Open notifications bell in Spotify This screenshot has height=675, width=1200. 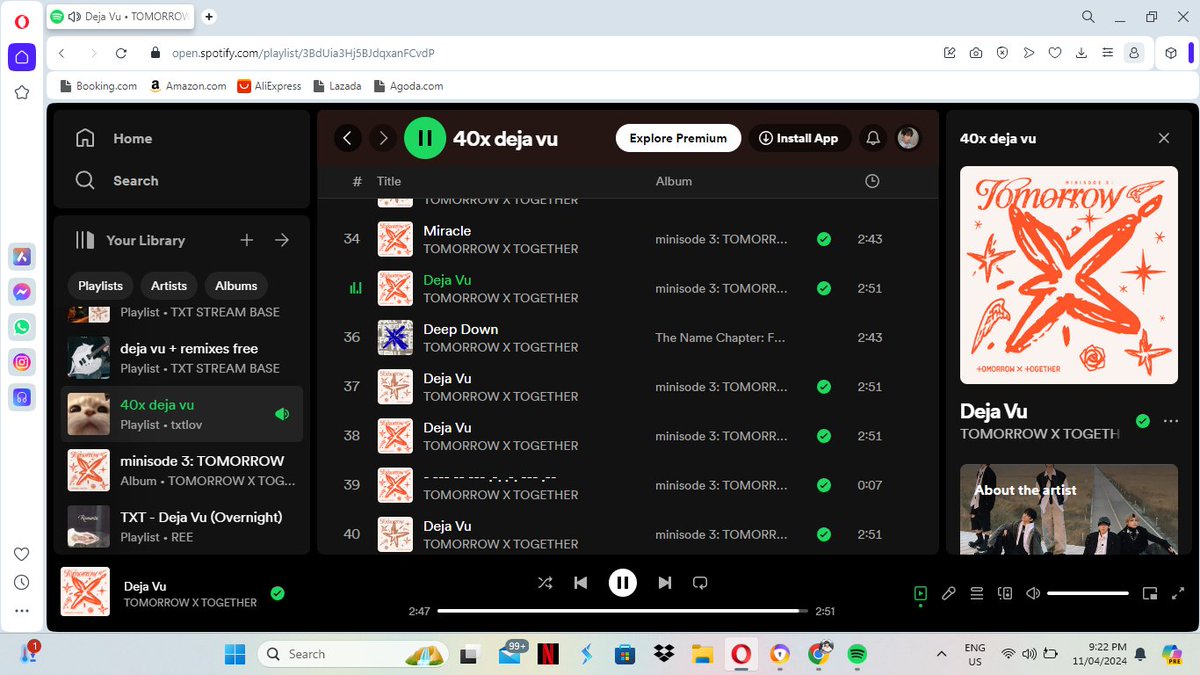[873, 138]
